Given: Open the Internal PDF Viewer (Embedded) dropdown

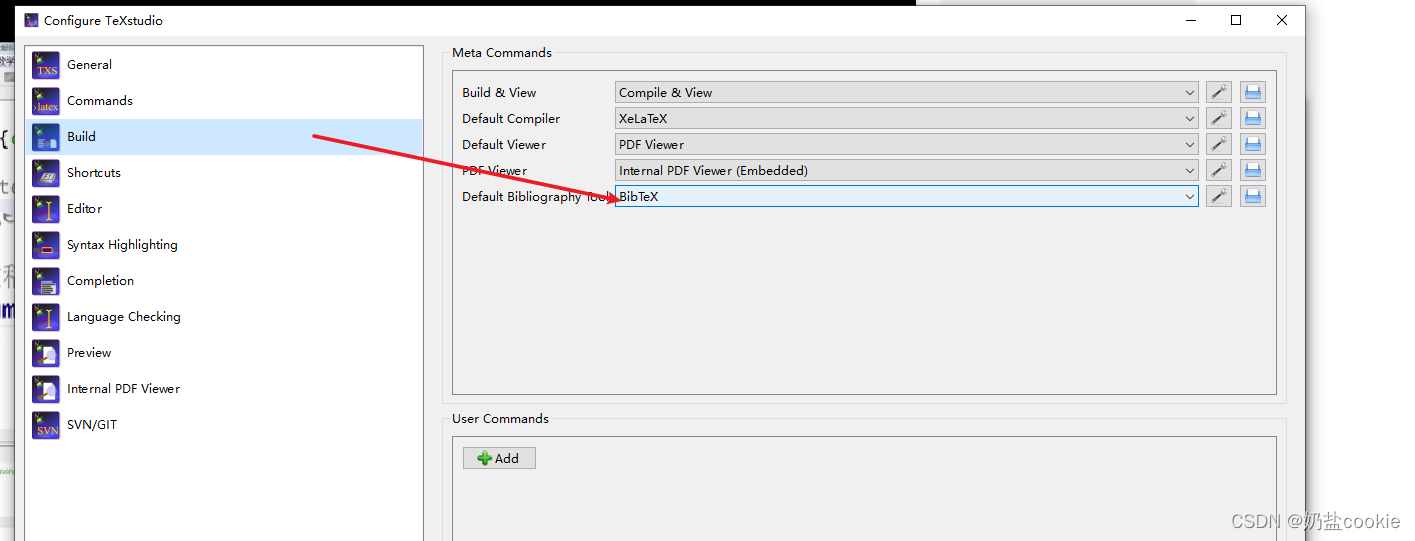Looking at the screenshot, I should pyautogui.click(x=906, y=170).
